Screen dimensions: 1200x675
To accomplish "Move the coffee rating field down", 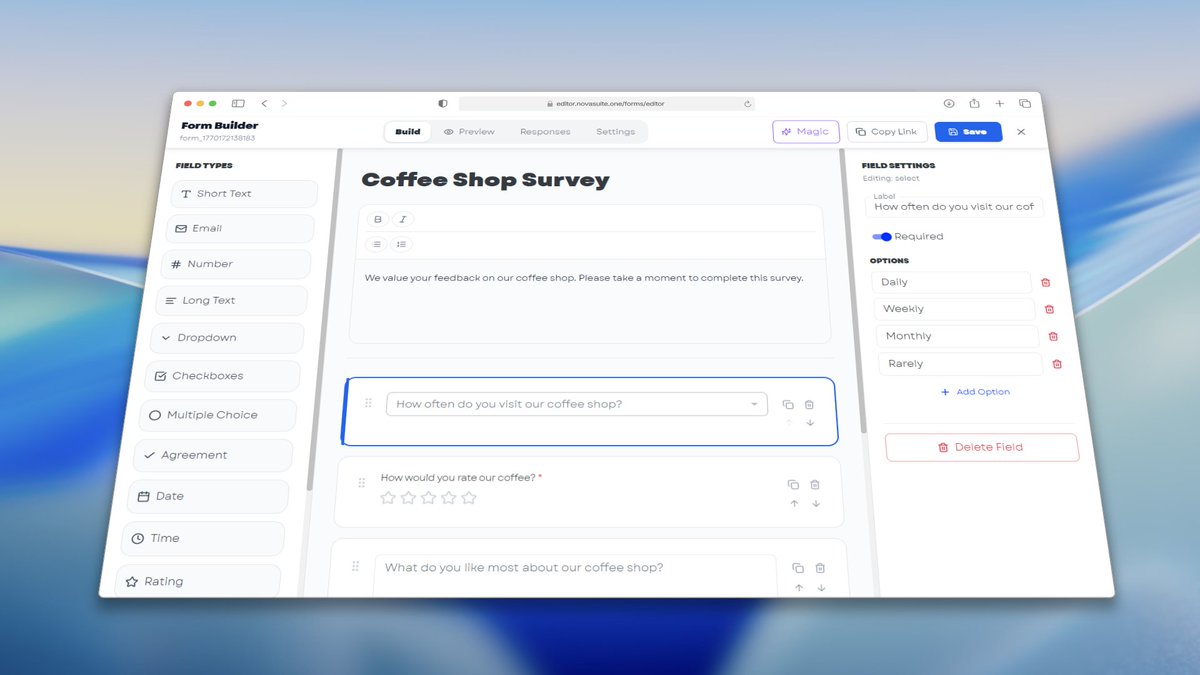I will (816, 504).
